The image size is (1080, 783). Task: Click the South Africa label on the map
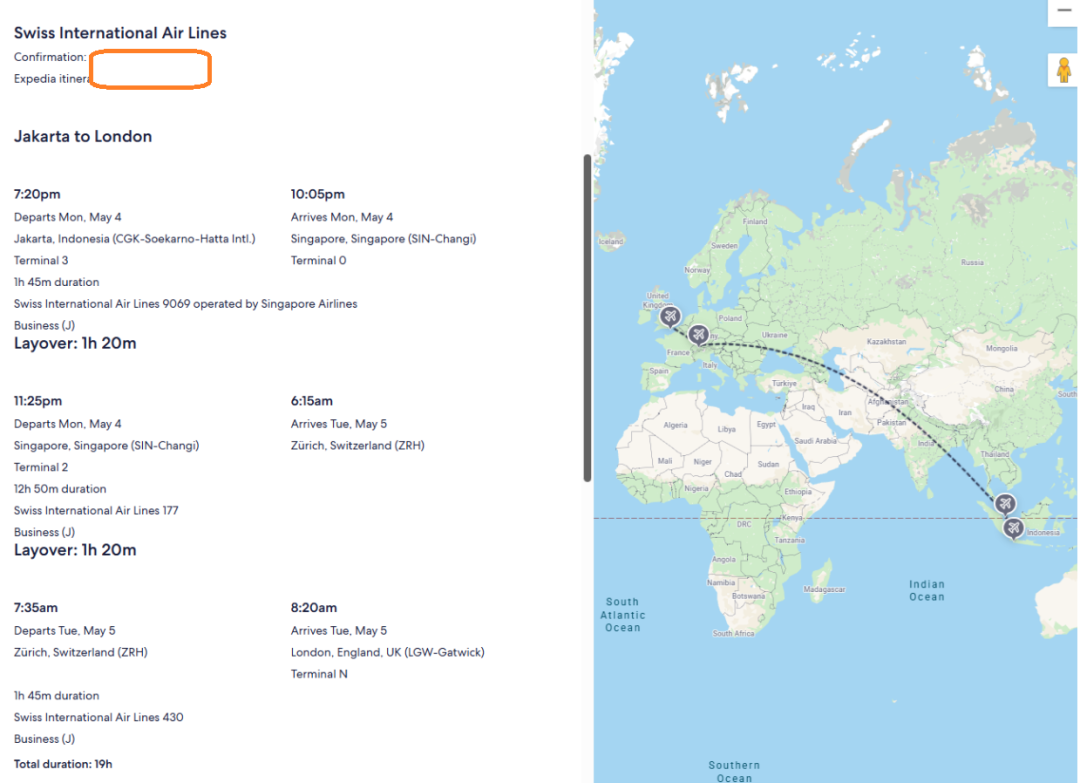734,633
